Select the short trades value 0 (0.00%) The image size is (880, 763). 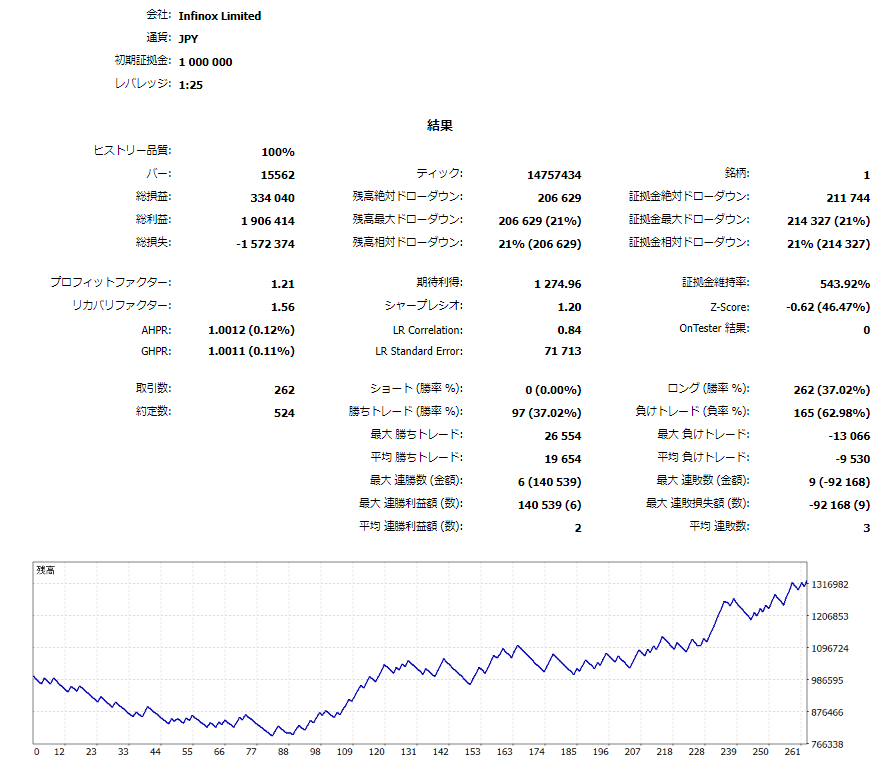[553, 390]
